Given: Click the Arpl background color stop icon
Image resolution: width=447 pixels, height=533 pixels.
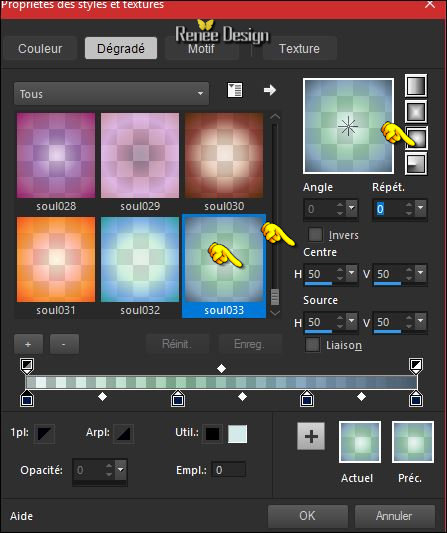Looking at the screenshot, I should click(123, 433).
